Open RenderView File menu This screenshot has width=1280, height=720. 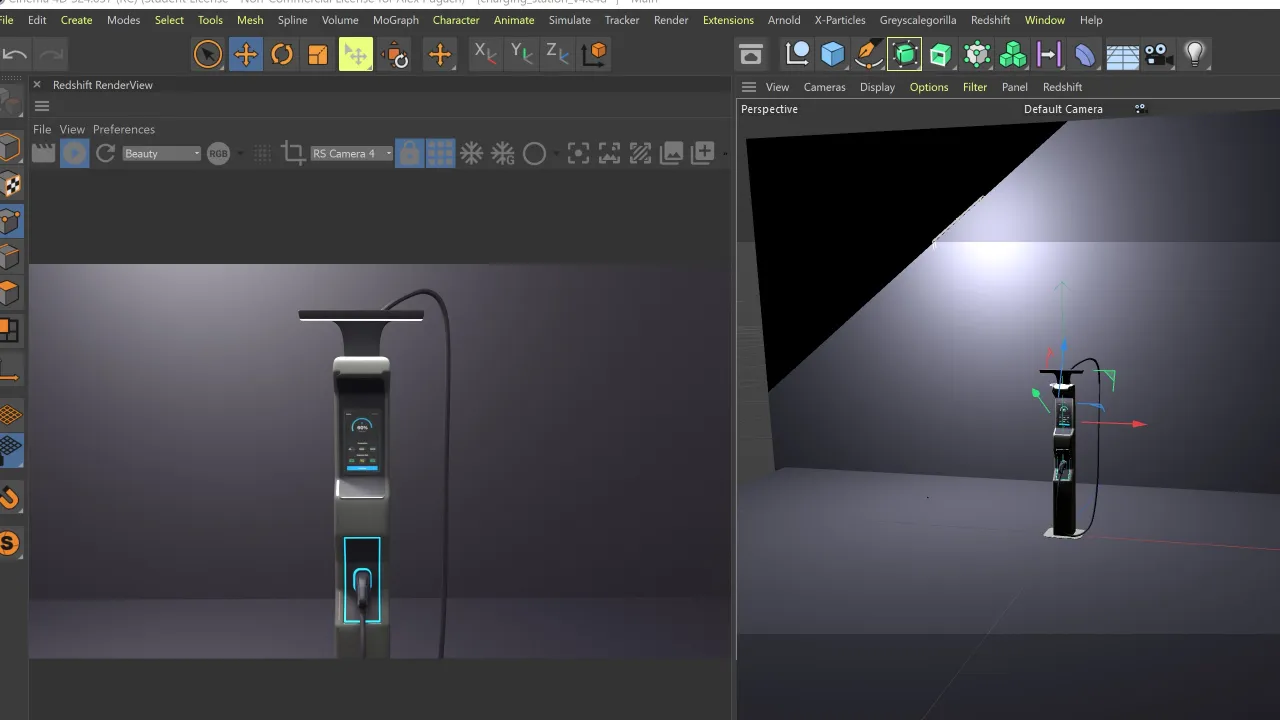click(42, 129)
